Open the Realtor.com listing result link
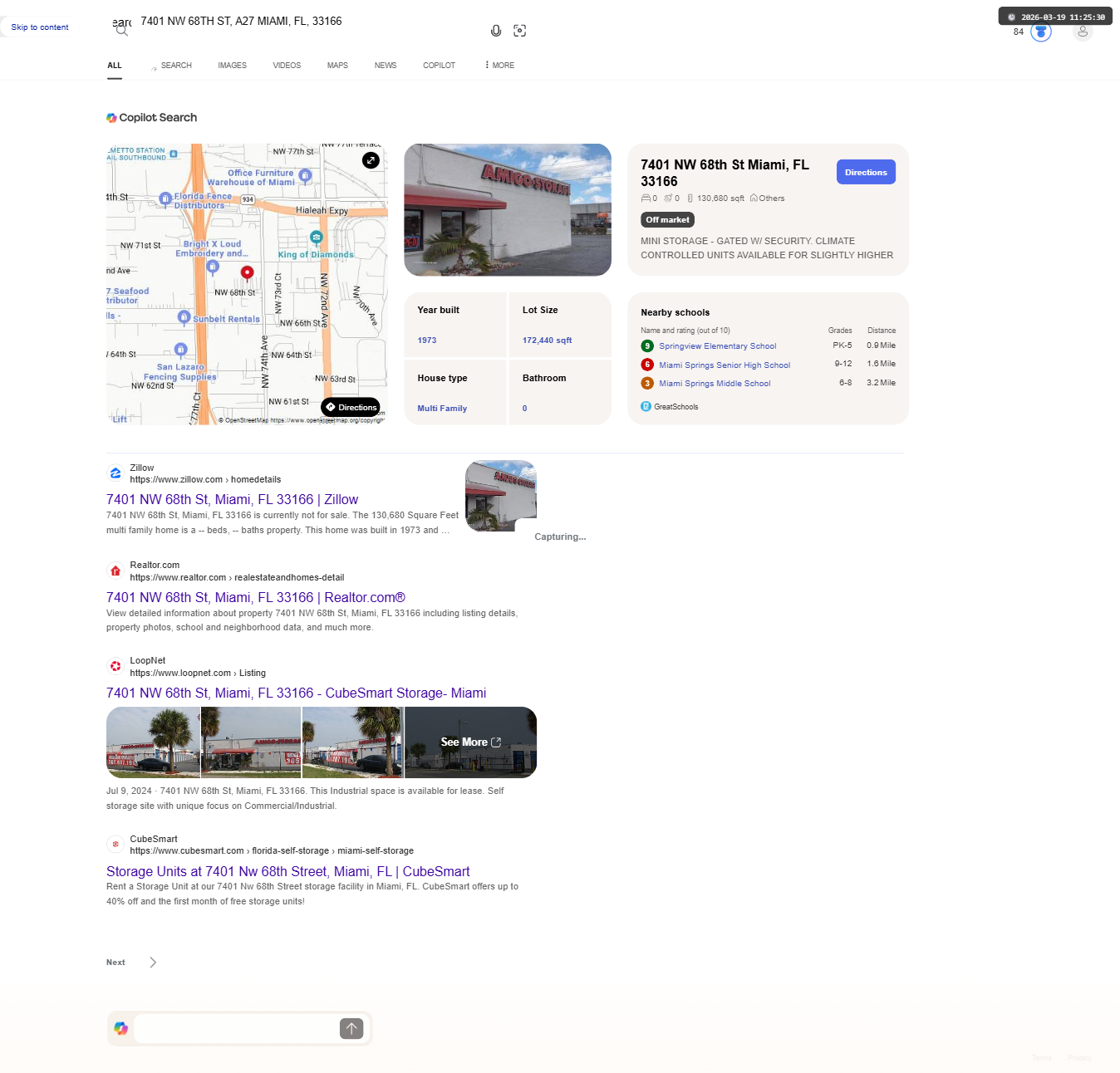The height and width of the screenshot is (1073, 1120). (256, 597)
